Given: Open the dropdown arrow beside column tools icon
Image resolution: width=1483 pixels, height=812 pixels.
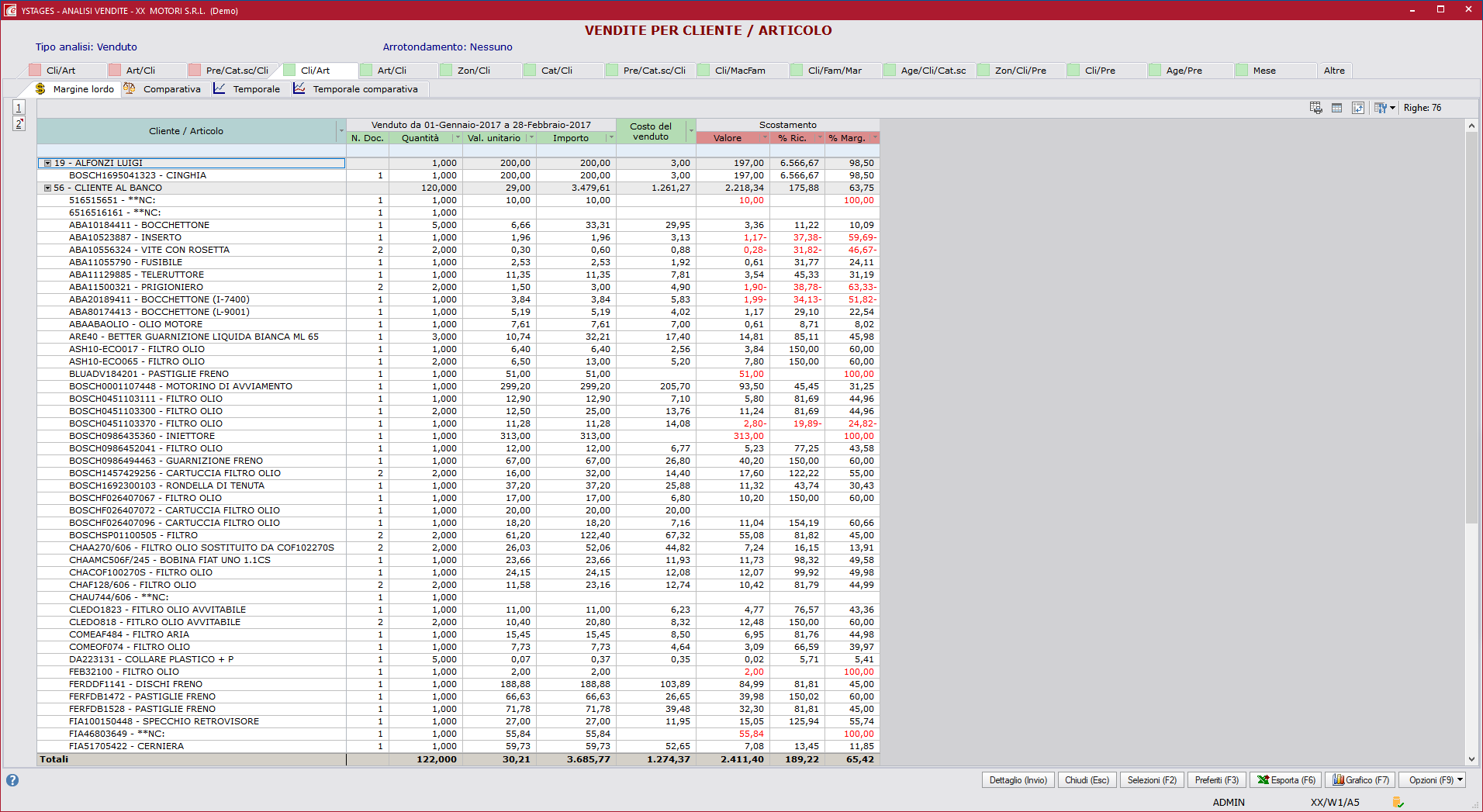Looking at the screenshot, I should [x=1392, y=108].
